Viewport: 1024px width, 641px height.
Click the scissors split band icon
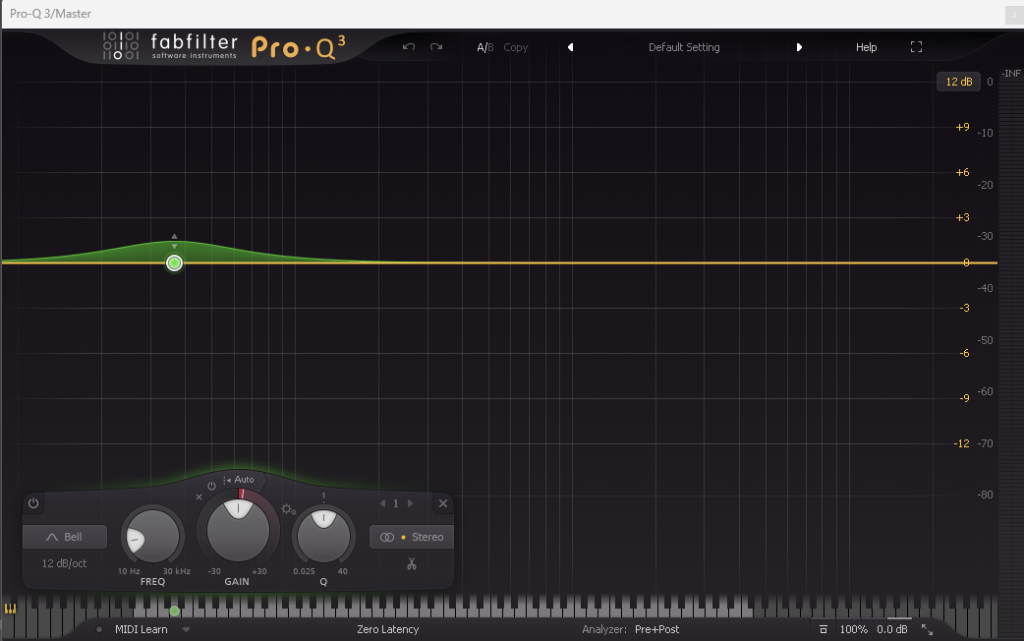click(x=411, y=563)
